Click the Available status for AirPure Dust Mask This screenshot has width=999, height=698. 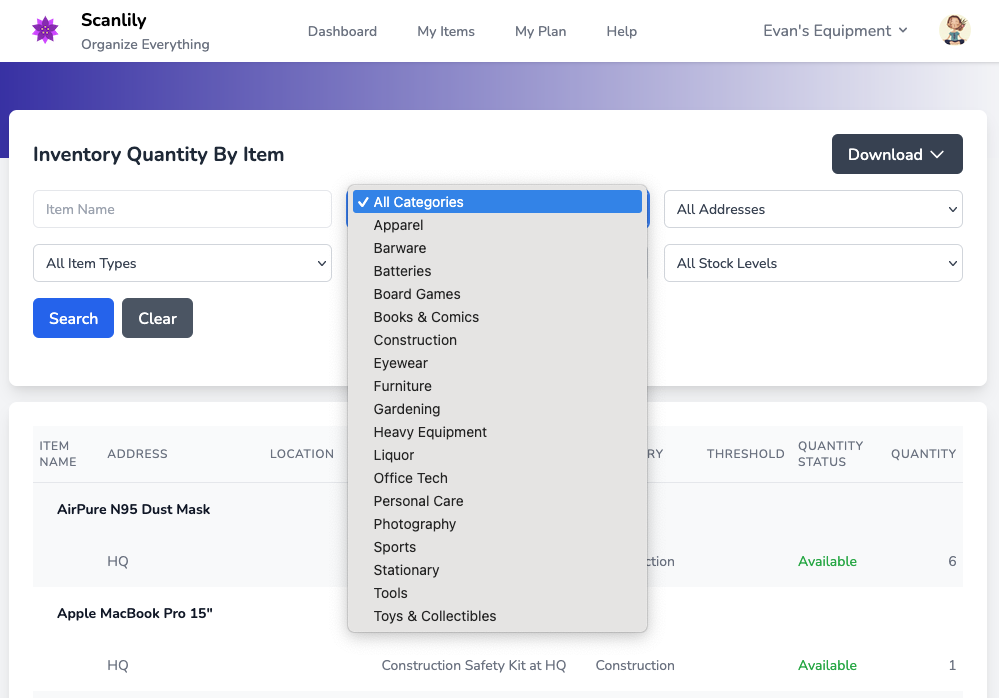pos(827,561)
